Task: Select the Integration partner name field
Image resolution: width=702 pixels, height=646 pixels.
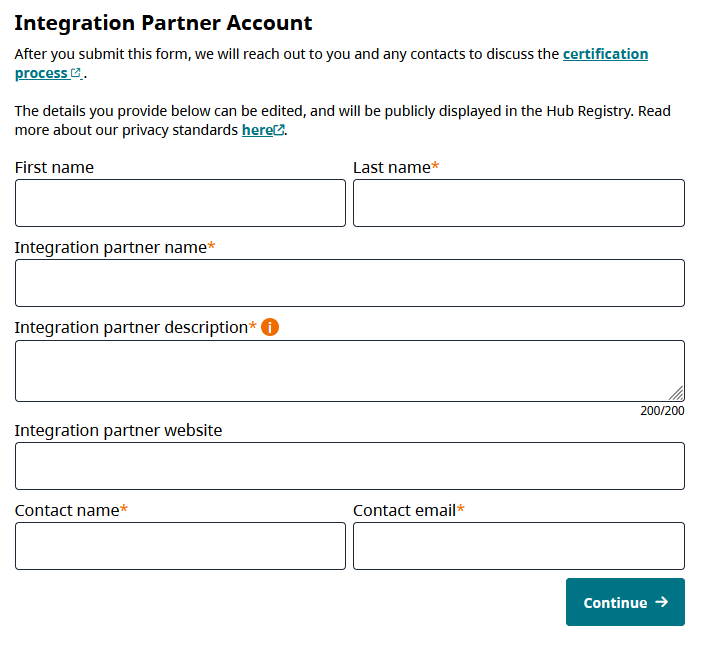Action: coord(349,283)
